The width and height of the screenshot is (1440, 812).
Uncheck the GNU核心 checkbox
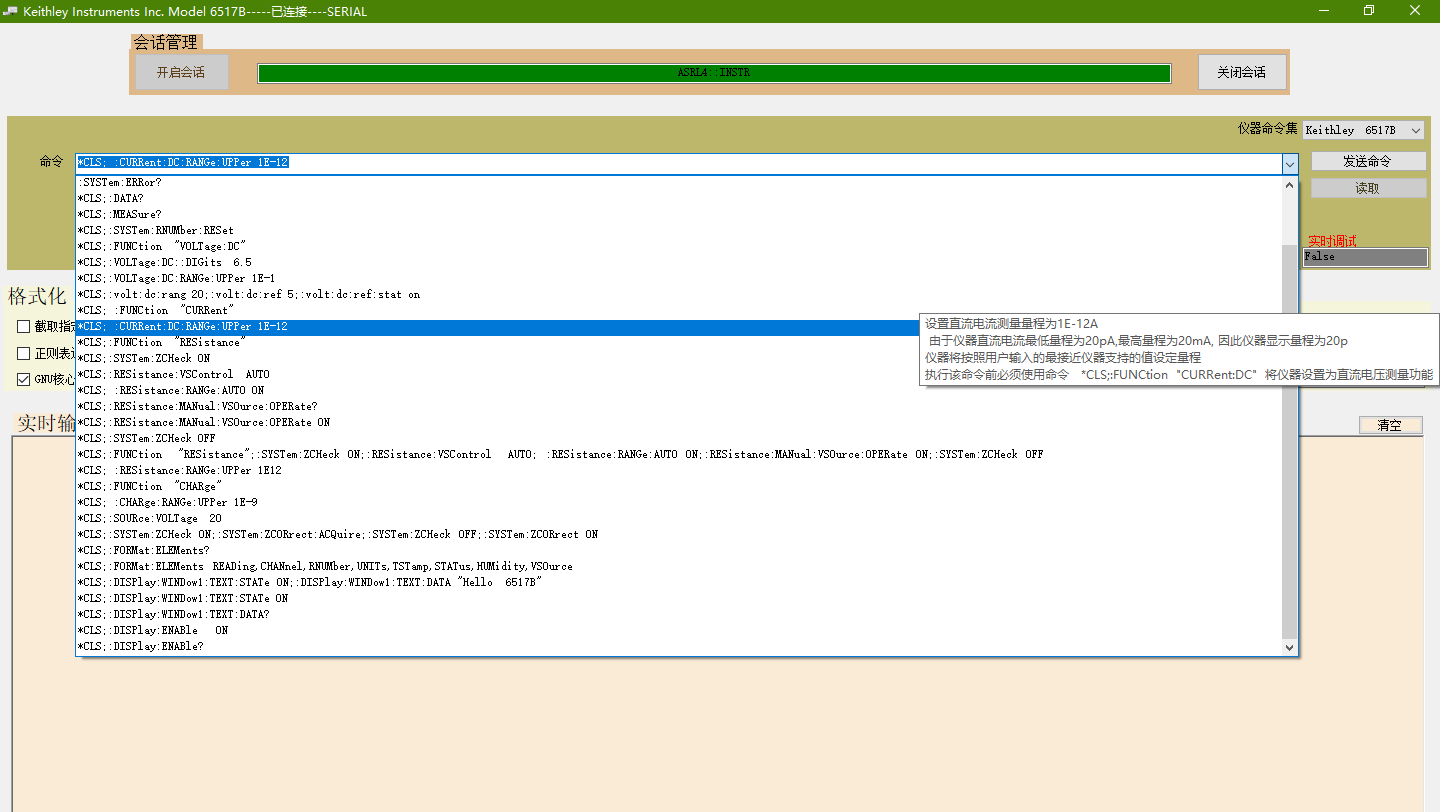tap(23, 379)
